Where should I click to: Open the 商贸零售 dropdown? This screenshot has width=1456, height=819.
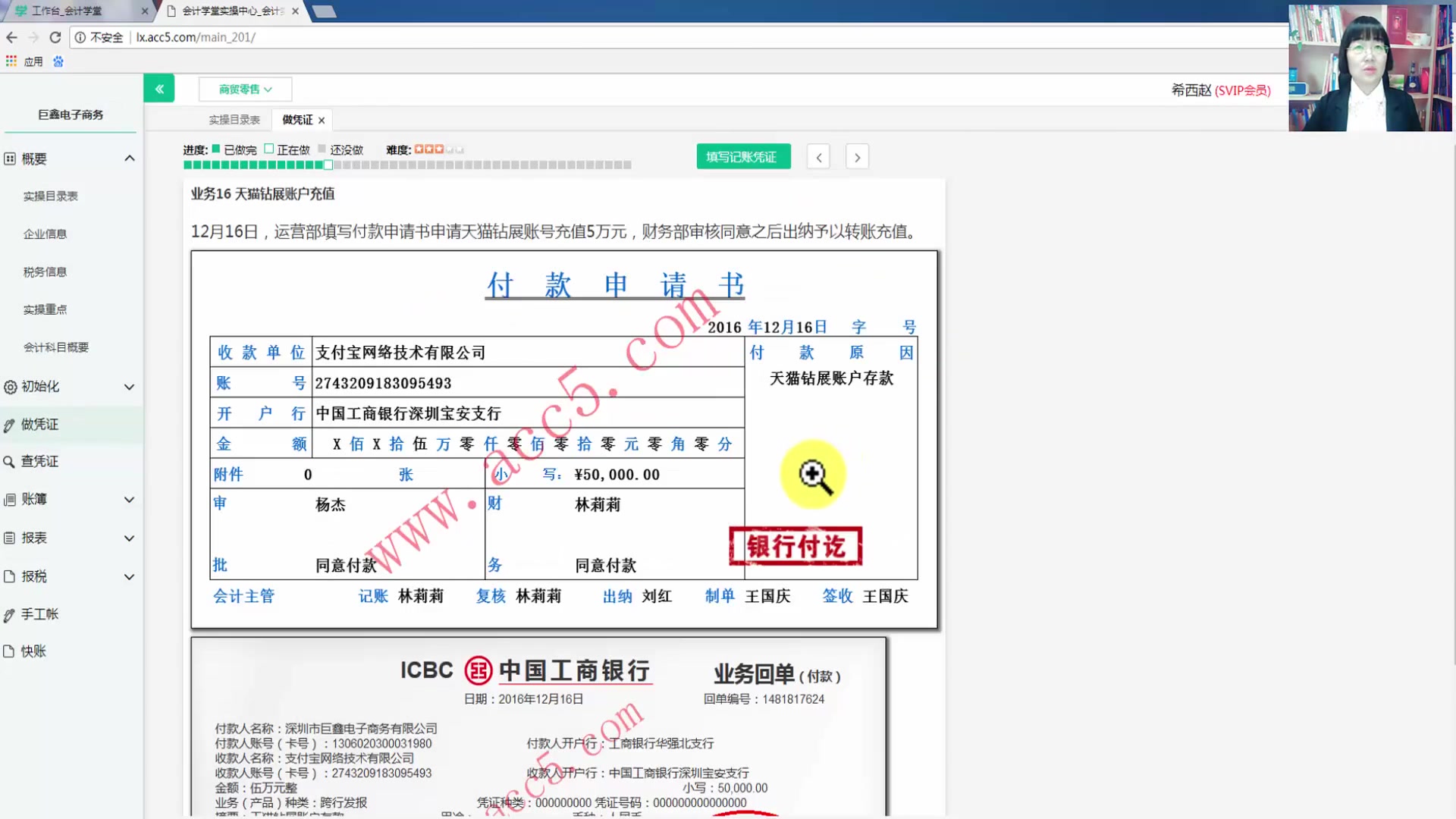tap(244, 89)
